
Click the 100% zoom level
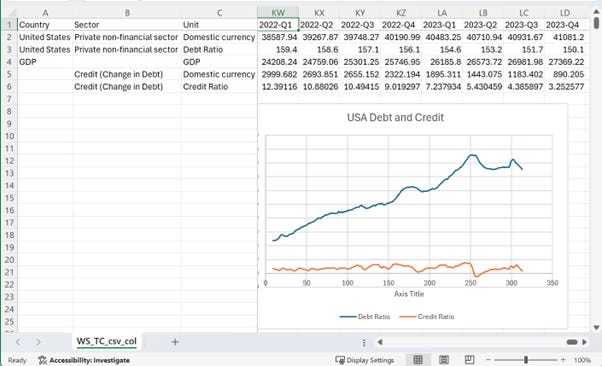(x=582, y=360)
